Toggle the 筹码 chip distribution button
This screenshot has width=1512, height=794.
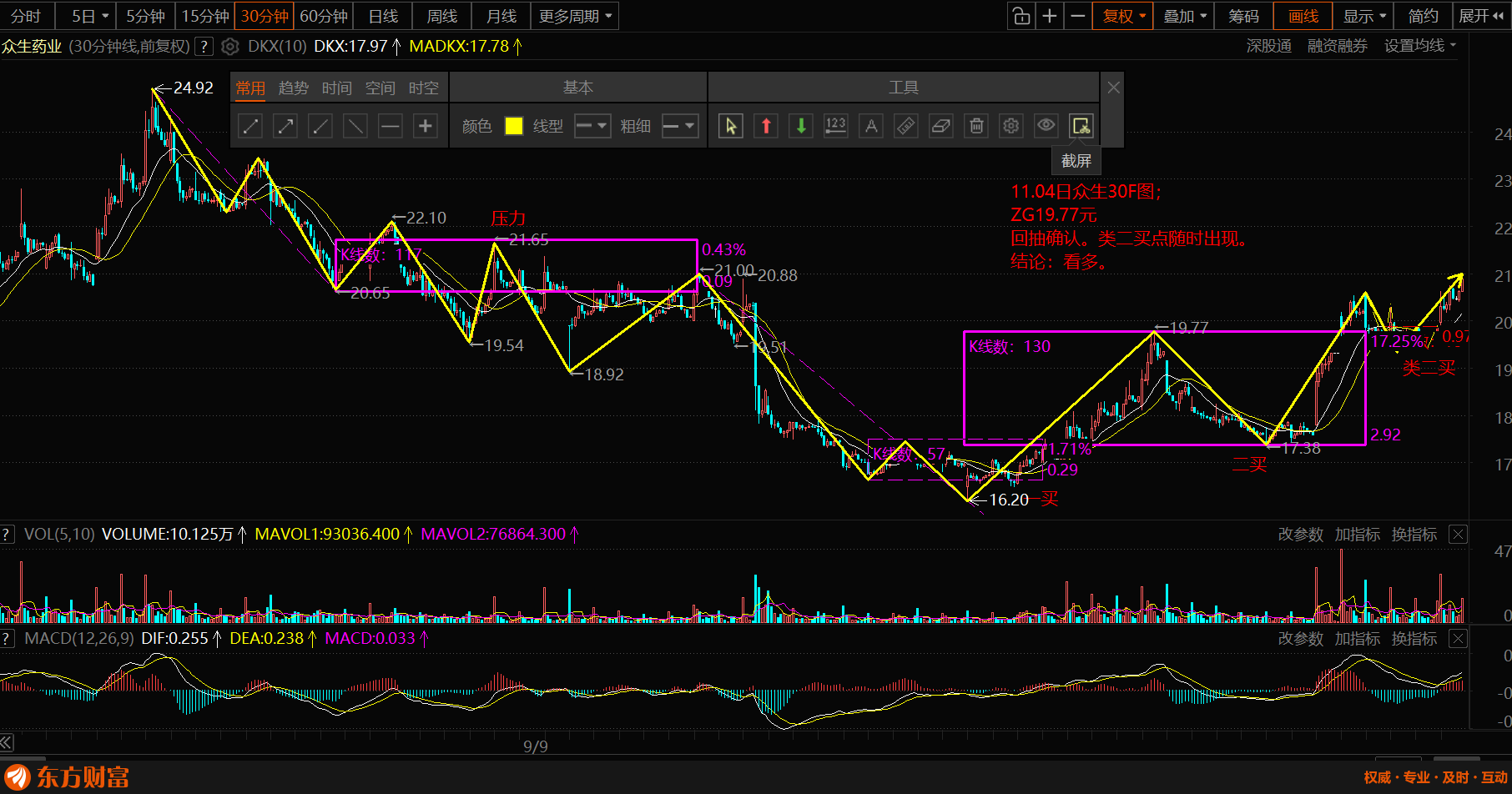1243,16
